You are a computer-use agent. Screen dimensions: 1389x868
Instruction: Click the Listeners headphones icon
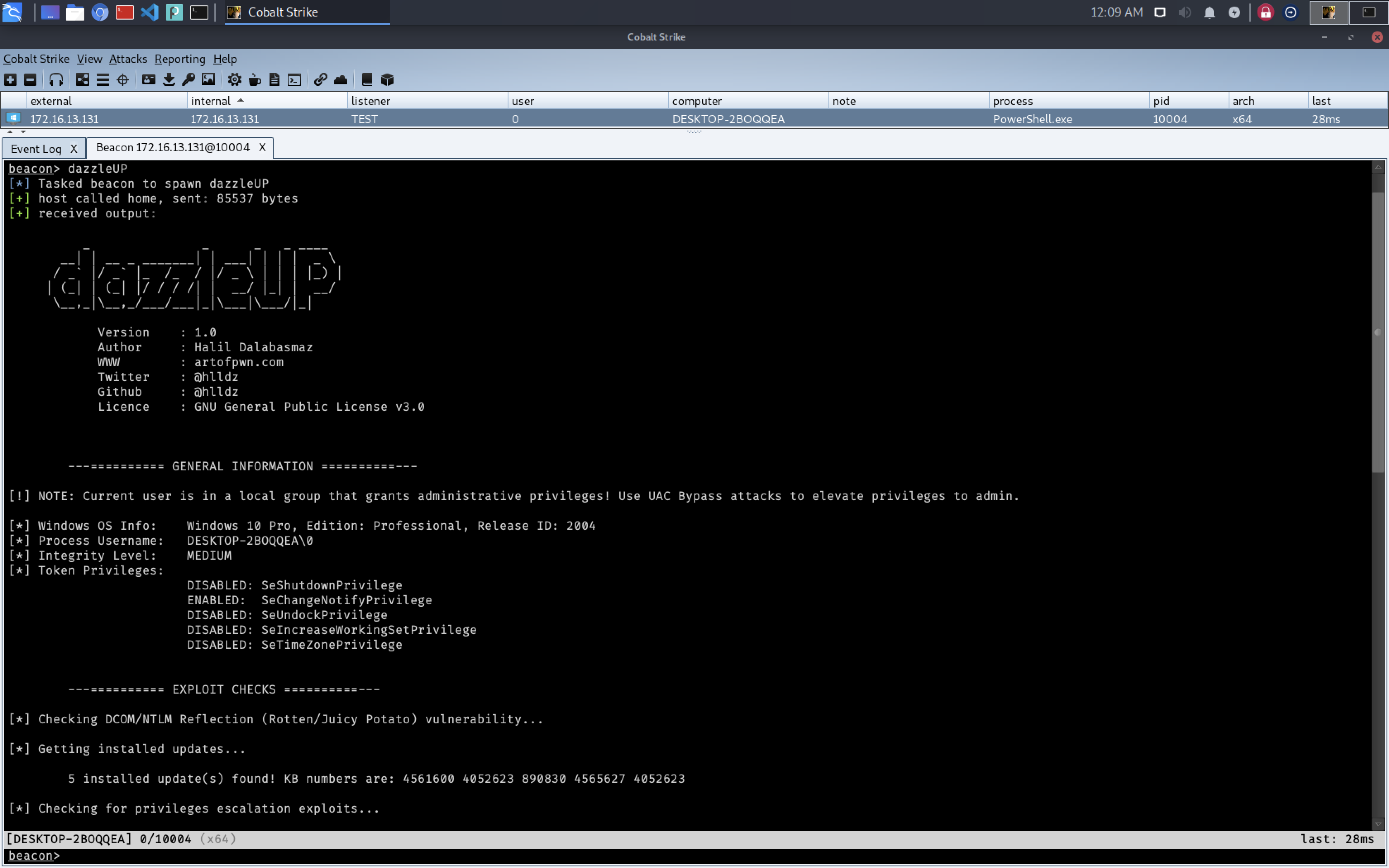click(x=56, y=80)
